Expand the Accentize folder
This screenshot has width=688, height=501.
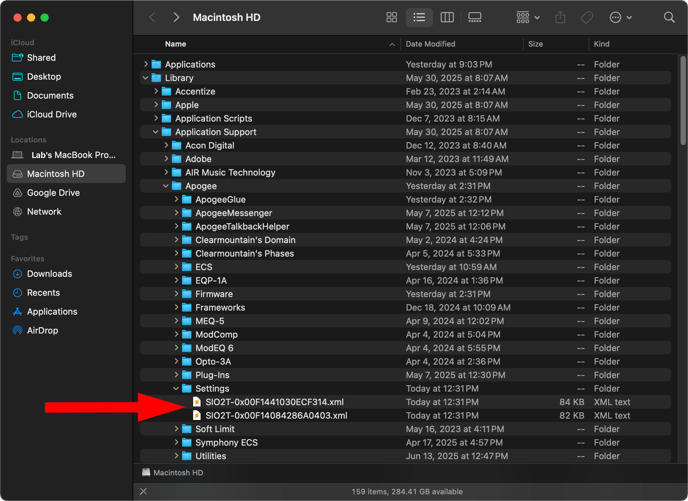pos(156,91)
